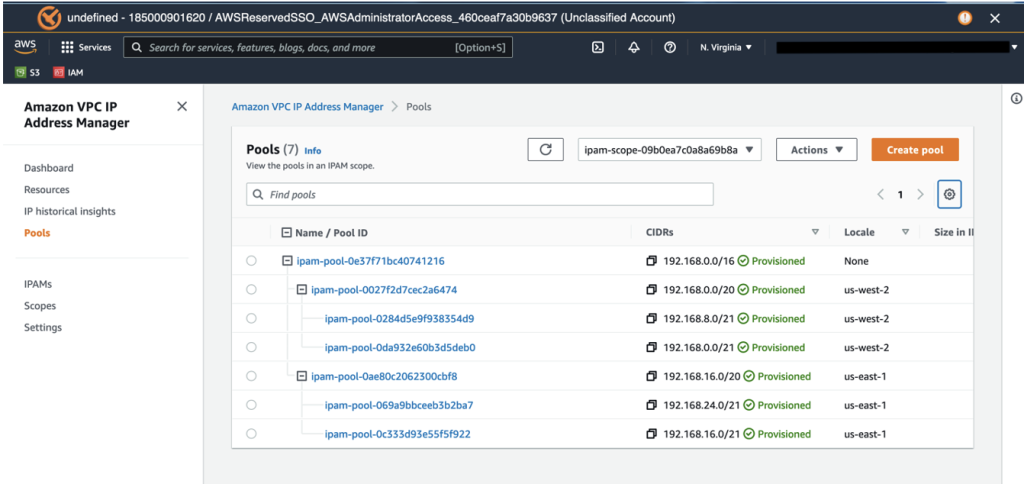The height and width of the screenshot is (484, 1024).
Task: Collapse all via Name / Pool ID header toggle
Action: point(286,233)
